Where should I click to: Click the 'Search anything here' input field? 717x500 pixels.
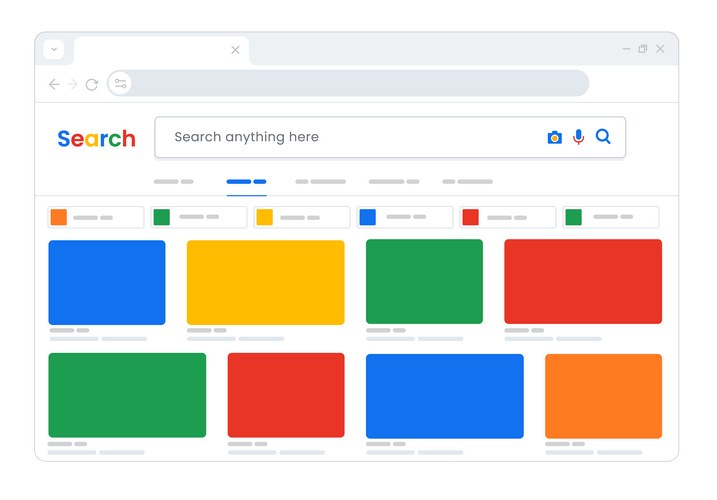[350, 137]
